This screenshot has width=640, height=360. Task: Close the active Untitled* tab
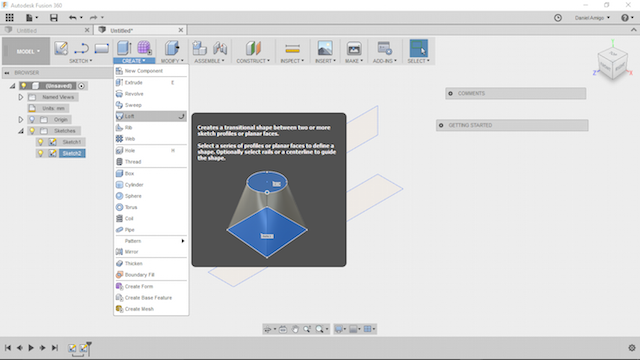181,30
